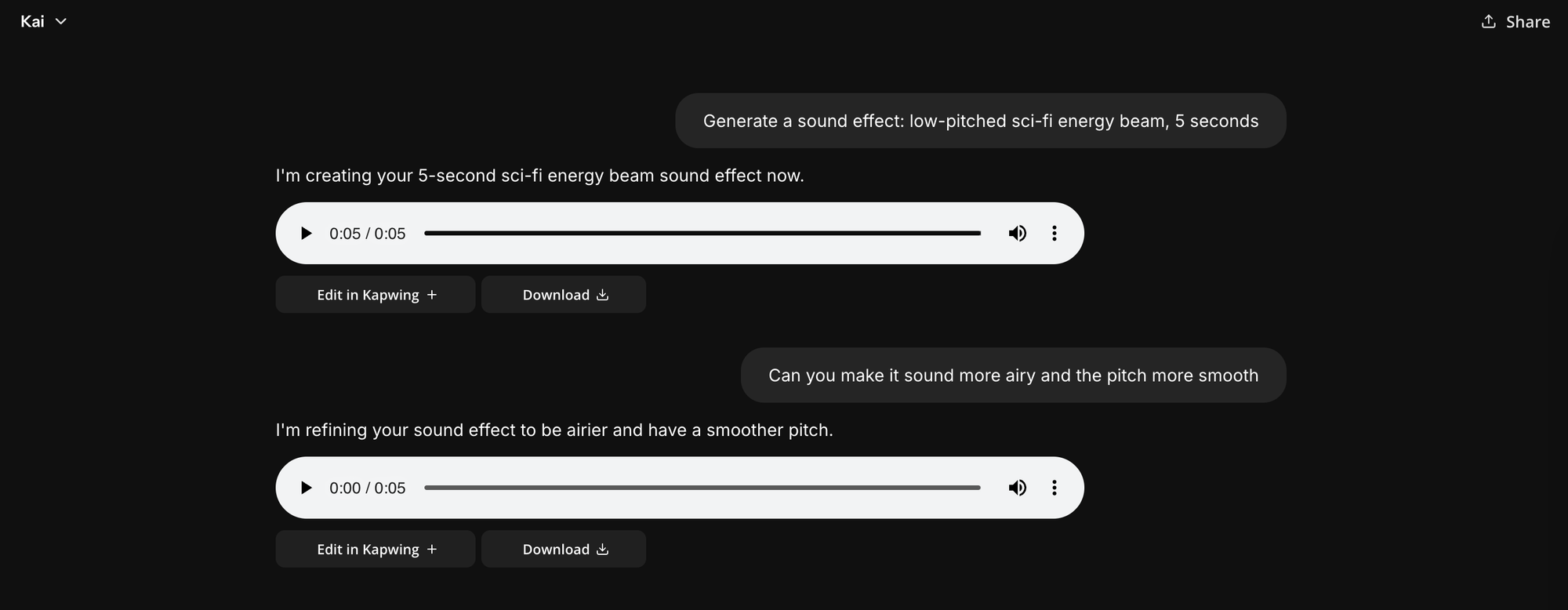Click the plus icon on Edit in Kapwing
This screenshot has height=610, width=1568.
click(432, 294)
